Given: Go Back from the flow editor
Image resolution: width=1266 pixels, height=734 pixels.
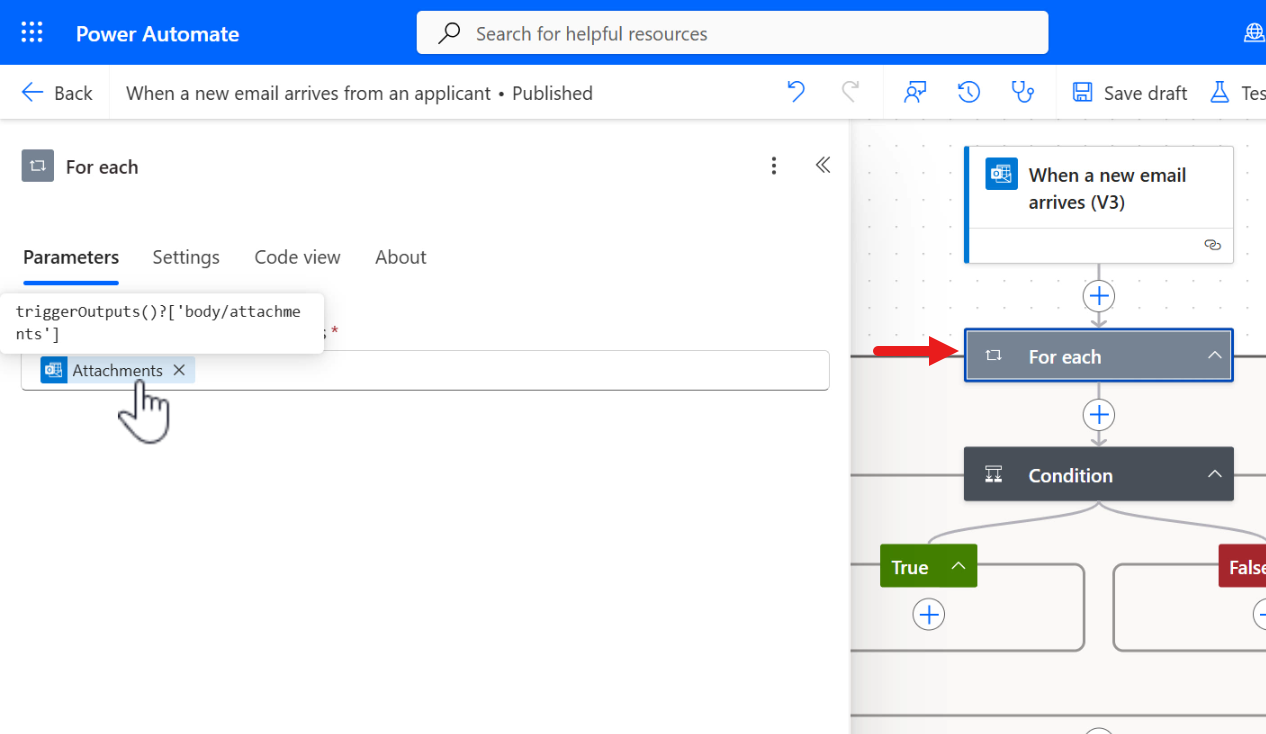Looking at the screenshot, I should point(57,93).
